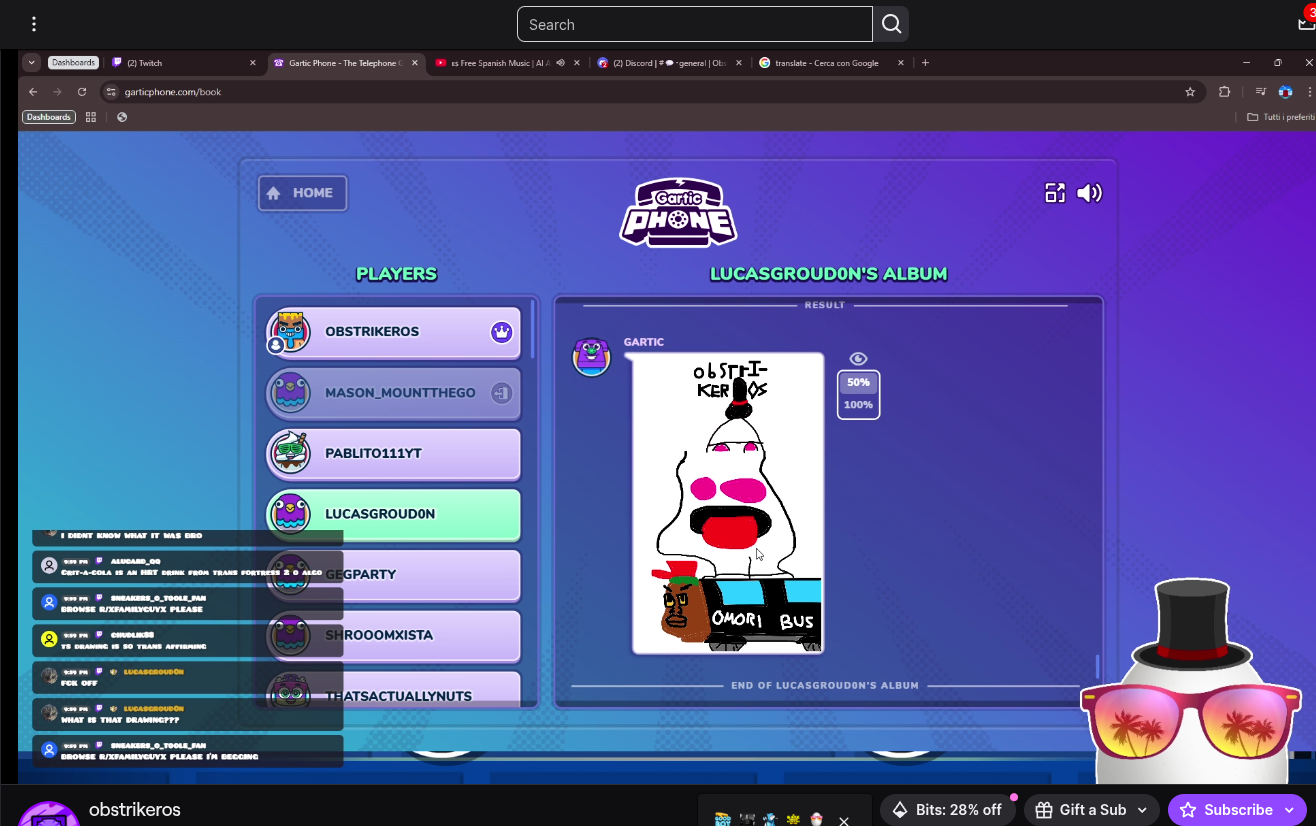Select player MASON_MOUNTTHEGO in the list
This screenshot has width=1316, height=826.
tap(394, 393)
